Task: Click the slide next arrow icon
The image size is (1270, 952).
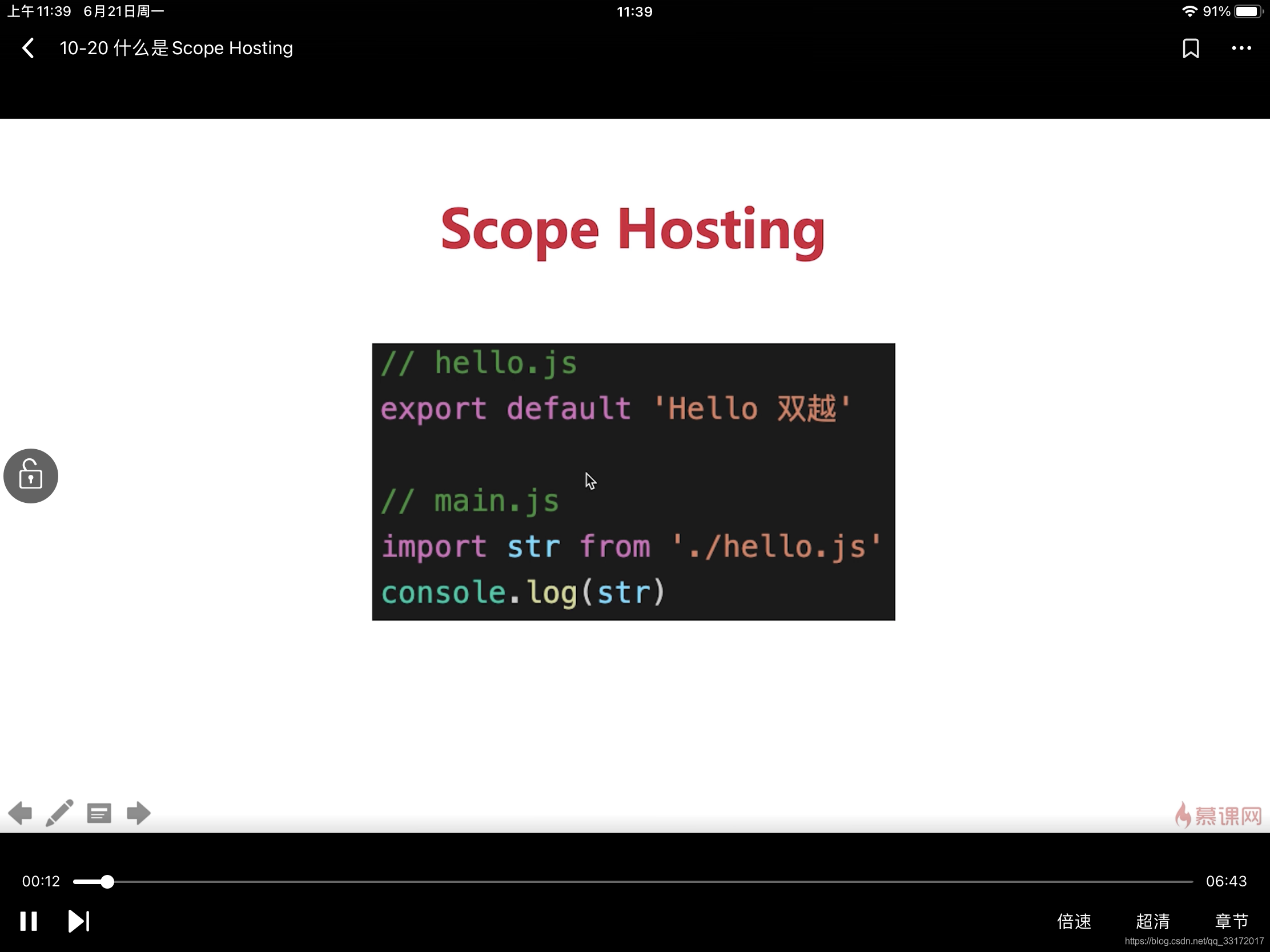Action: click(138, 813)
